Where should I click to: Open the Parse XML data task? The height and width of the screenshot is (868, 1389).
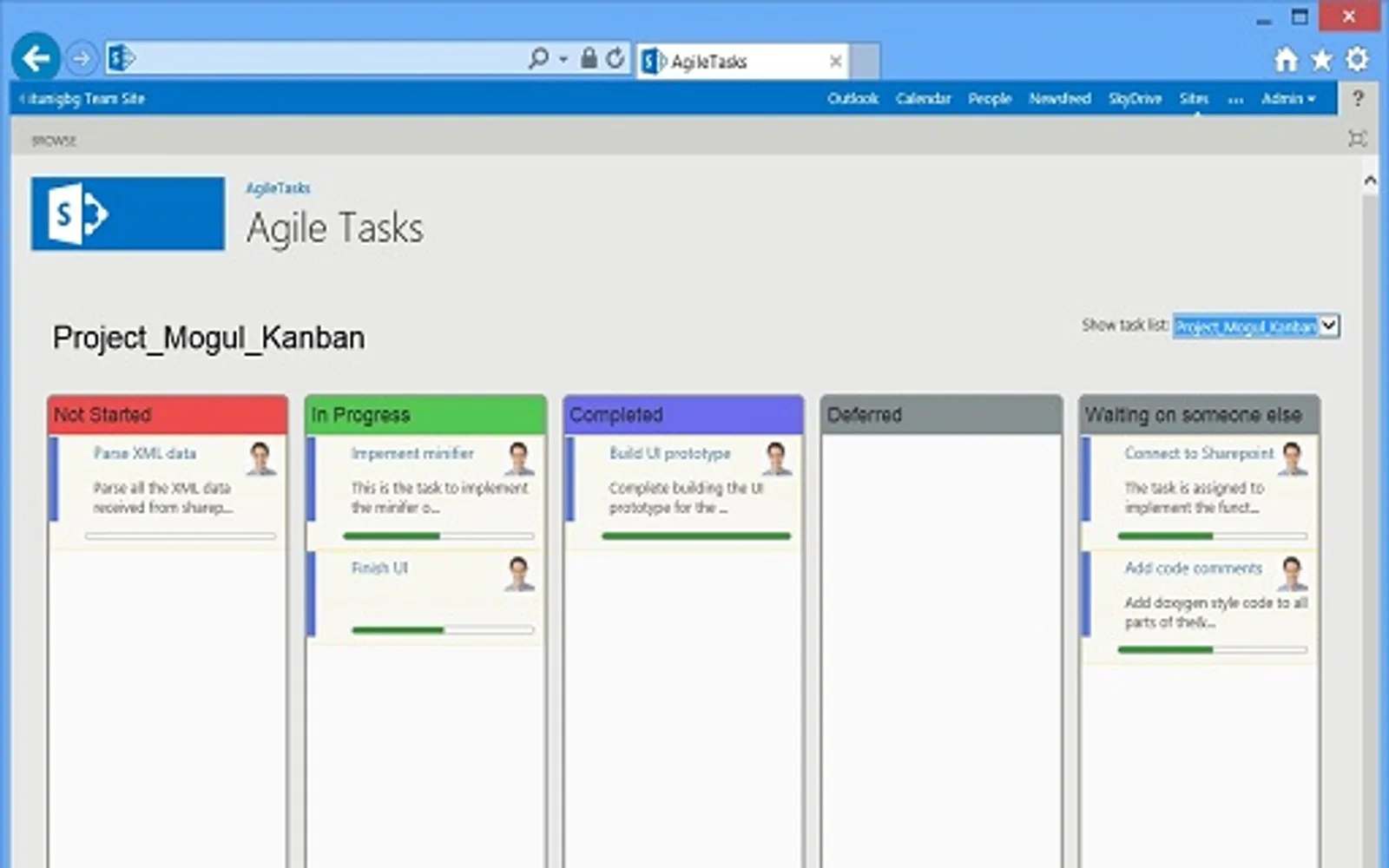point(145,453)
